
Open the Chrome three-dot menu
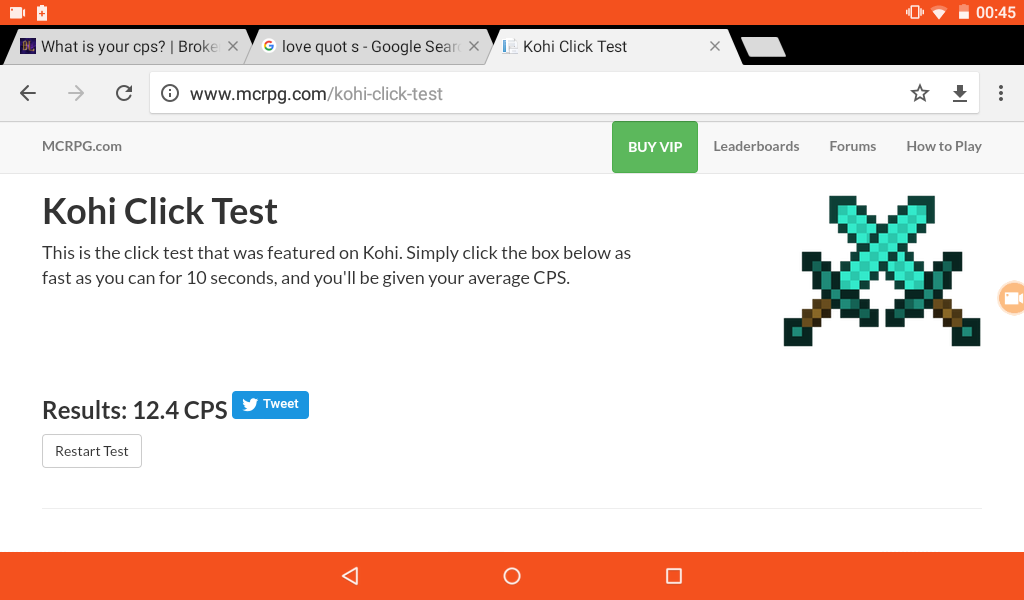1000,93
